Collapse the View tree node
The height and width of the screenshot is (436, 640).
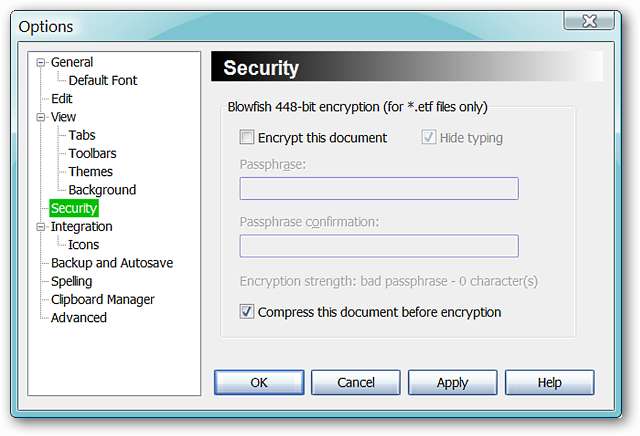41,117
